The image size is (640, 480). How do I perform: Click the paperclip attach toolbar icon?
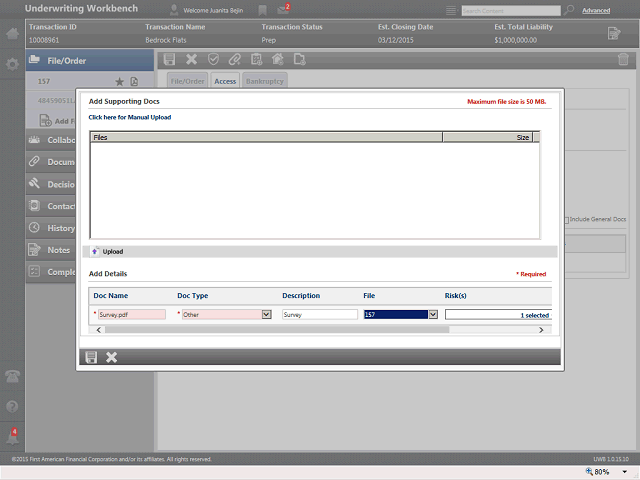click(x=235, y=60)
